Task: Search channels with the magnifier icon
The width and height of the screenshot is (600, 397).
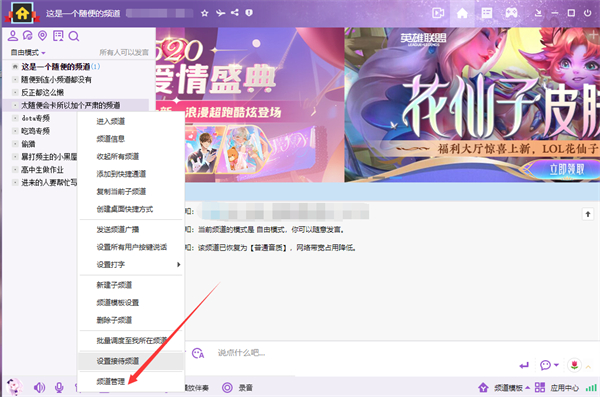Action: (73, 36)
